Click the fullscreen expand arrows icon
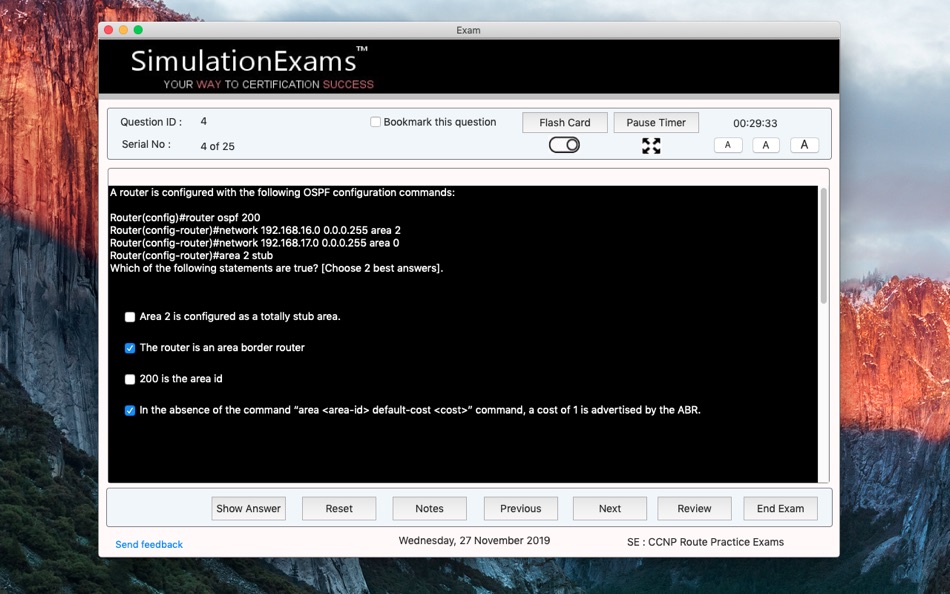Image resolution: width=950 pixels, height=594 pixels. click(x=651, y=145)
